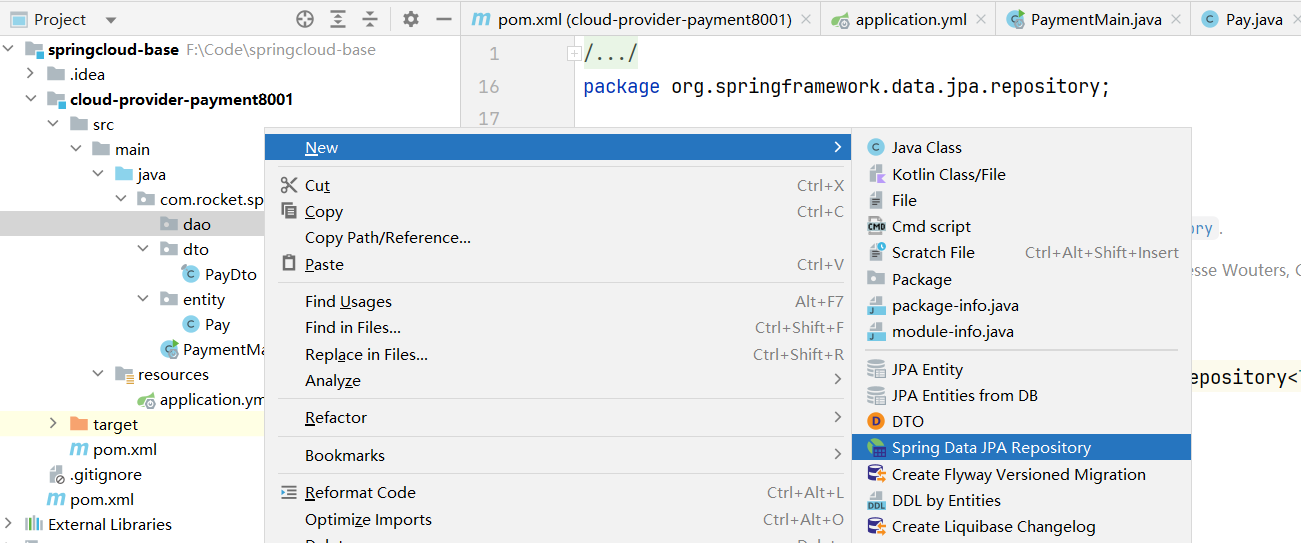The width and height of the screenshot is (1301, 543).
Task: Select the PayDto class in tree
Action: [230, 275]
